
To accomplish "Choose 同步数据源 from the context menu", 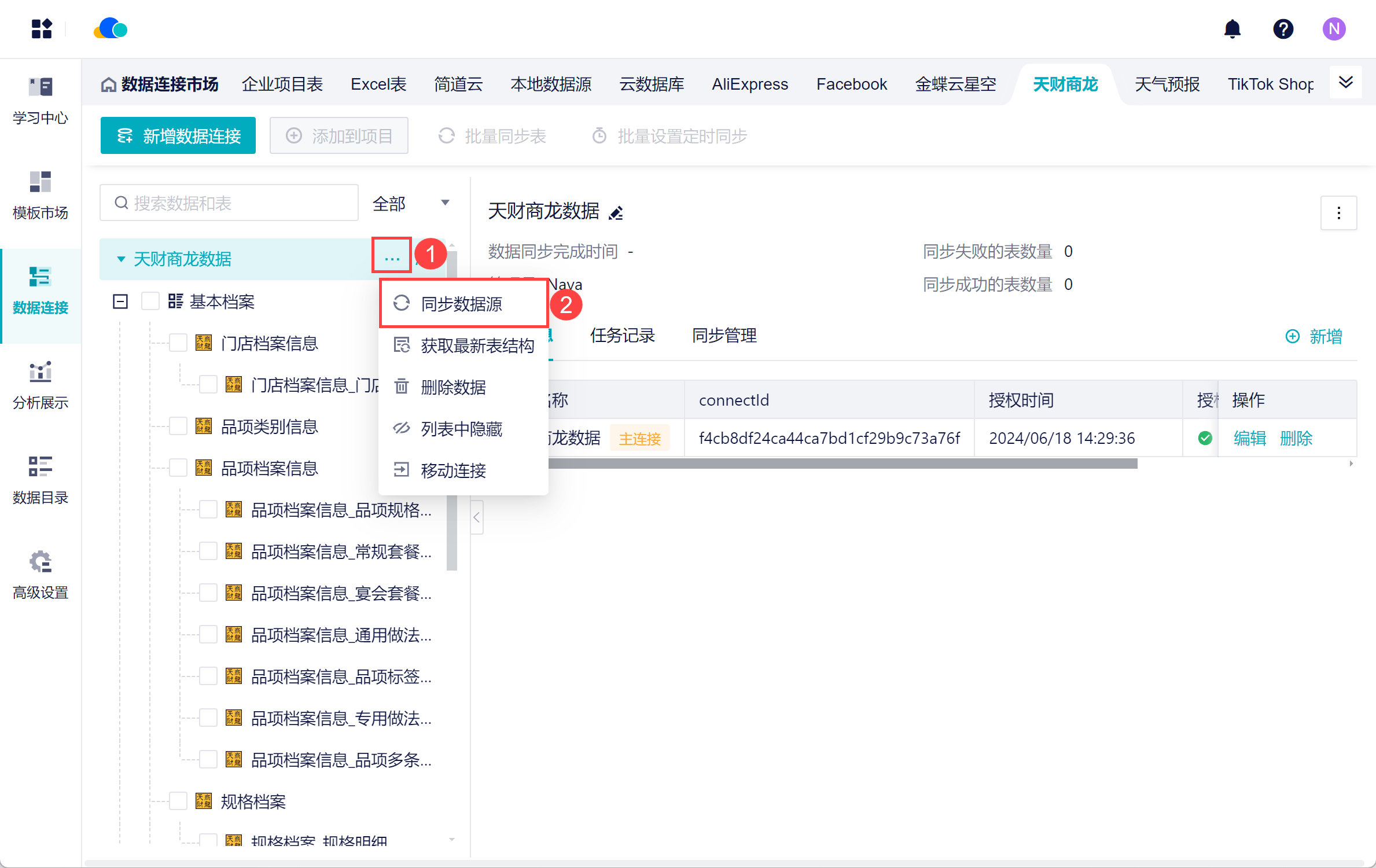I will (461, 304).
